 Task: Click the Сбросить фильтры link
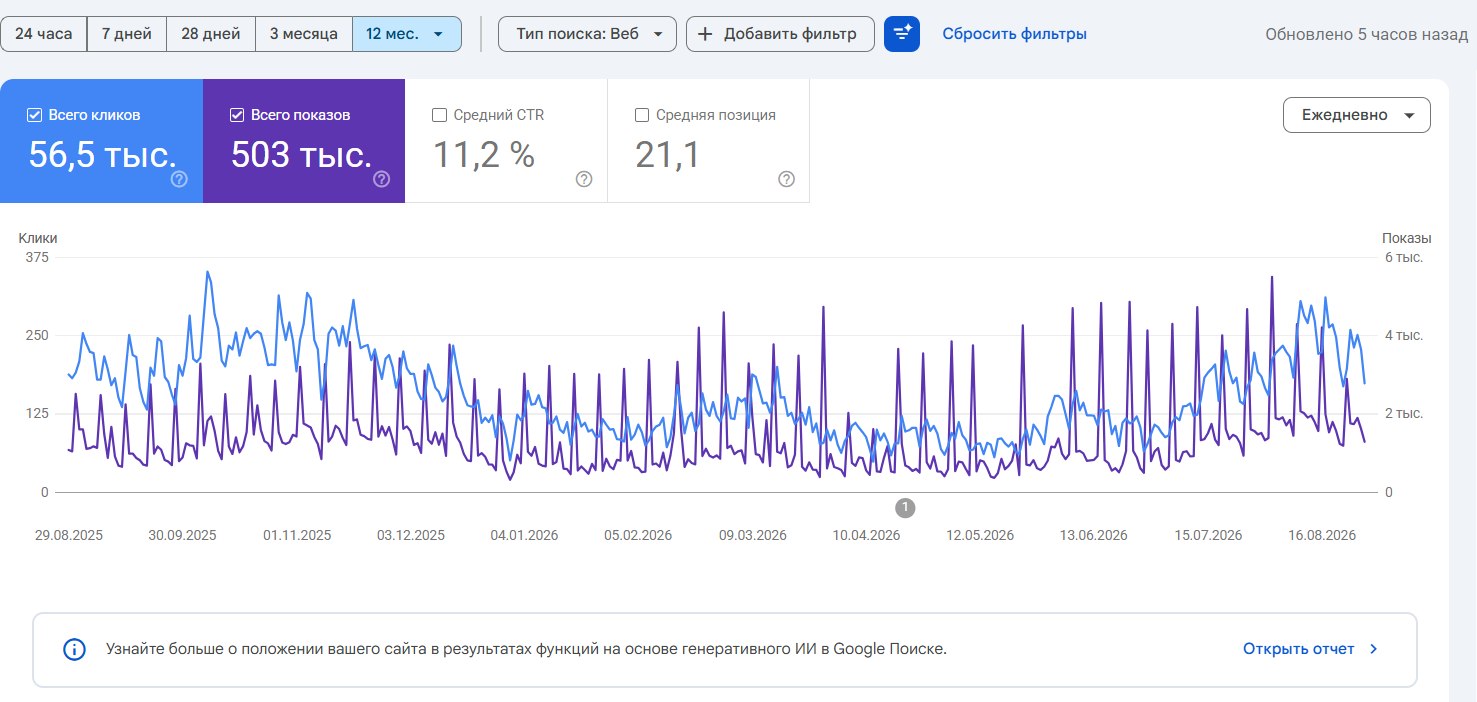coord(1015,34)
